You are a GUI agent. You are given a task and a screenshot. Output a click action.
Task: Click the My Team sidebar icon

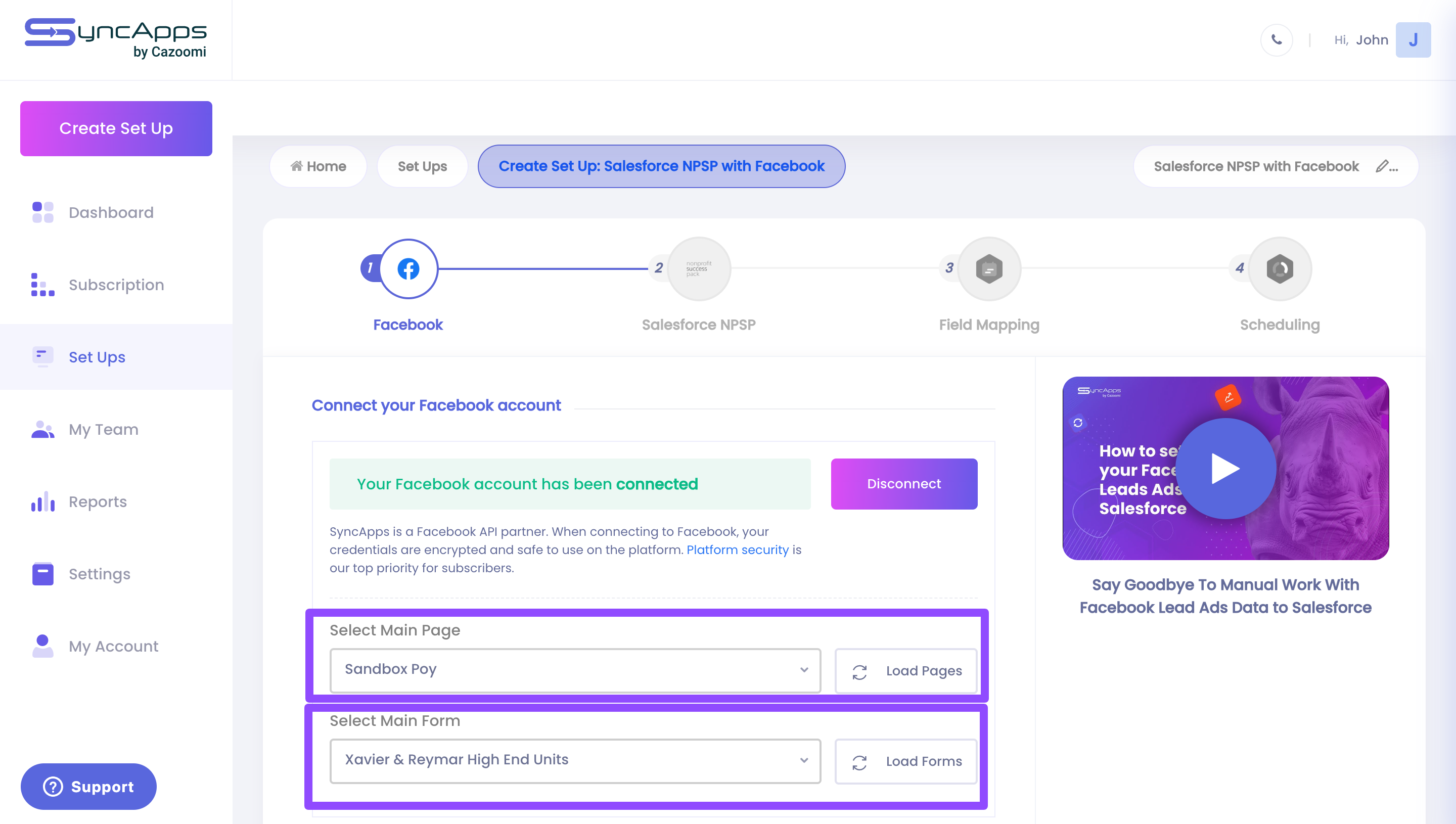point(43,430)
